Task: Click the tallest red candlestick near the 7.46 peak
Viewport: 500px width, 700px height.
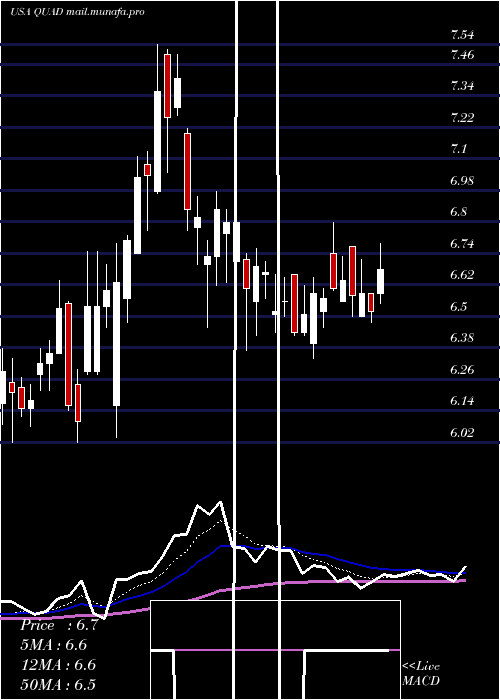Action: coord(167,86)
